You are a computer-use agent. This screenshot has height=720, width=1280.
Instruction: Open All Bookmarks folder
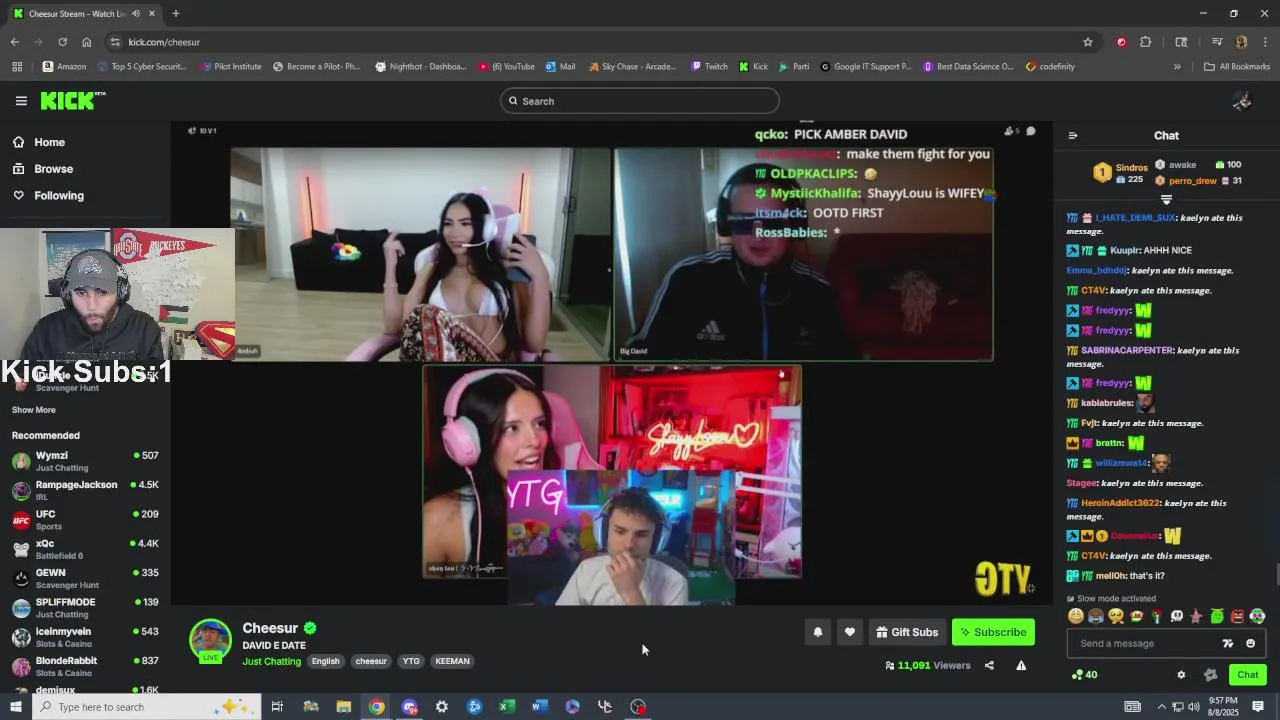pos(1236,67)
